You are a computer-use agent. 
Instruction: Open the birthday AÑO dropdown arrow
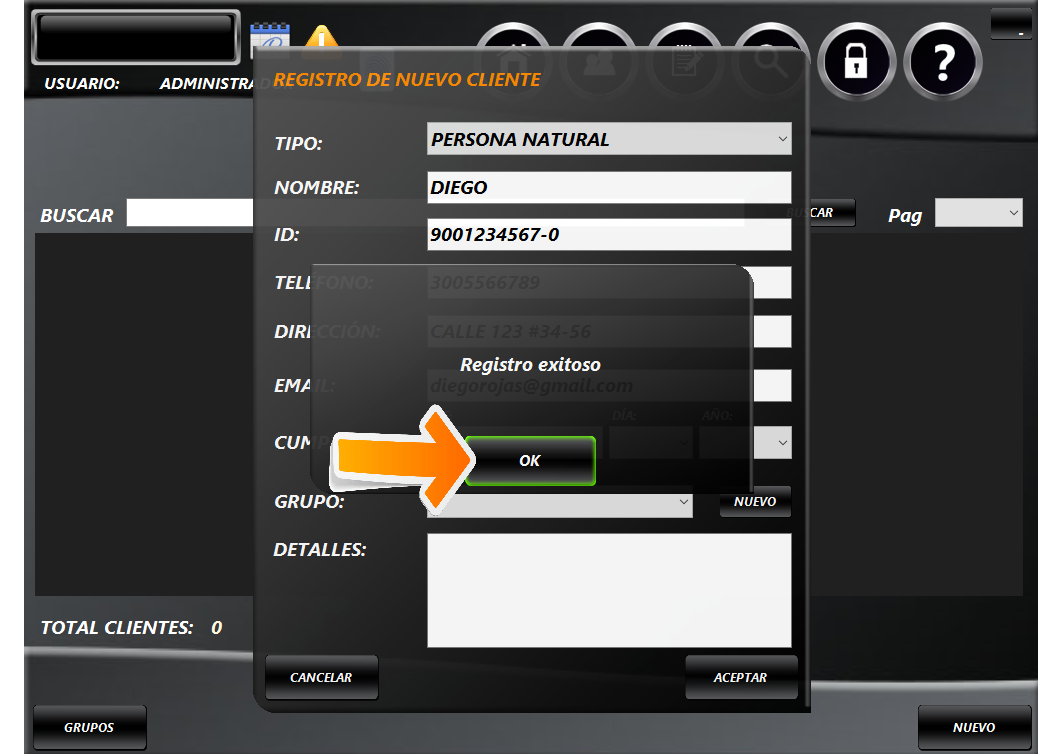(782, 442)
